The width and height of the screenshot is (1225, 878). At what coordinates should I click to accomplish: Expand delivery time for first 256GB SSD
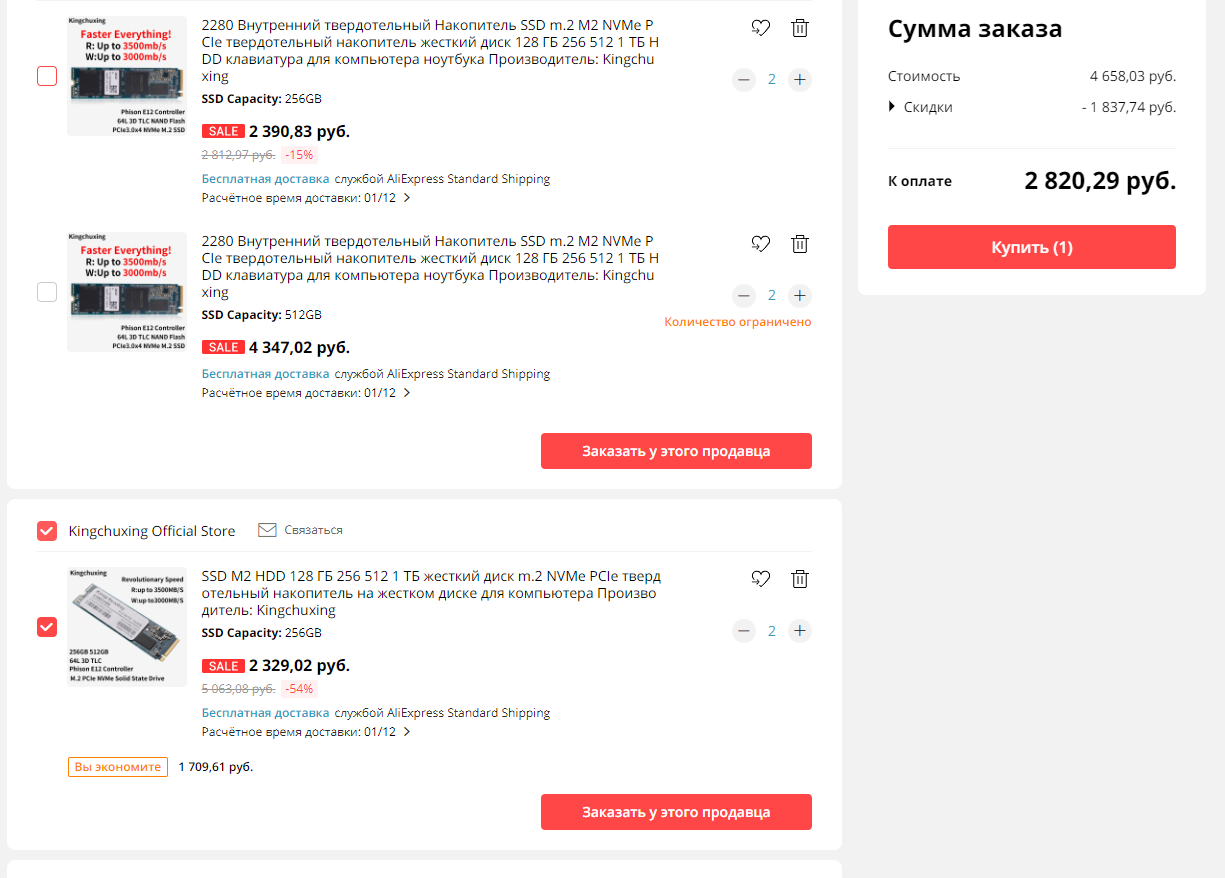pyautogui.click(x=407, y=198)
